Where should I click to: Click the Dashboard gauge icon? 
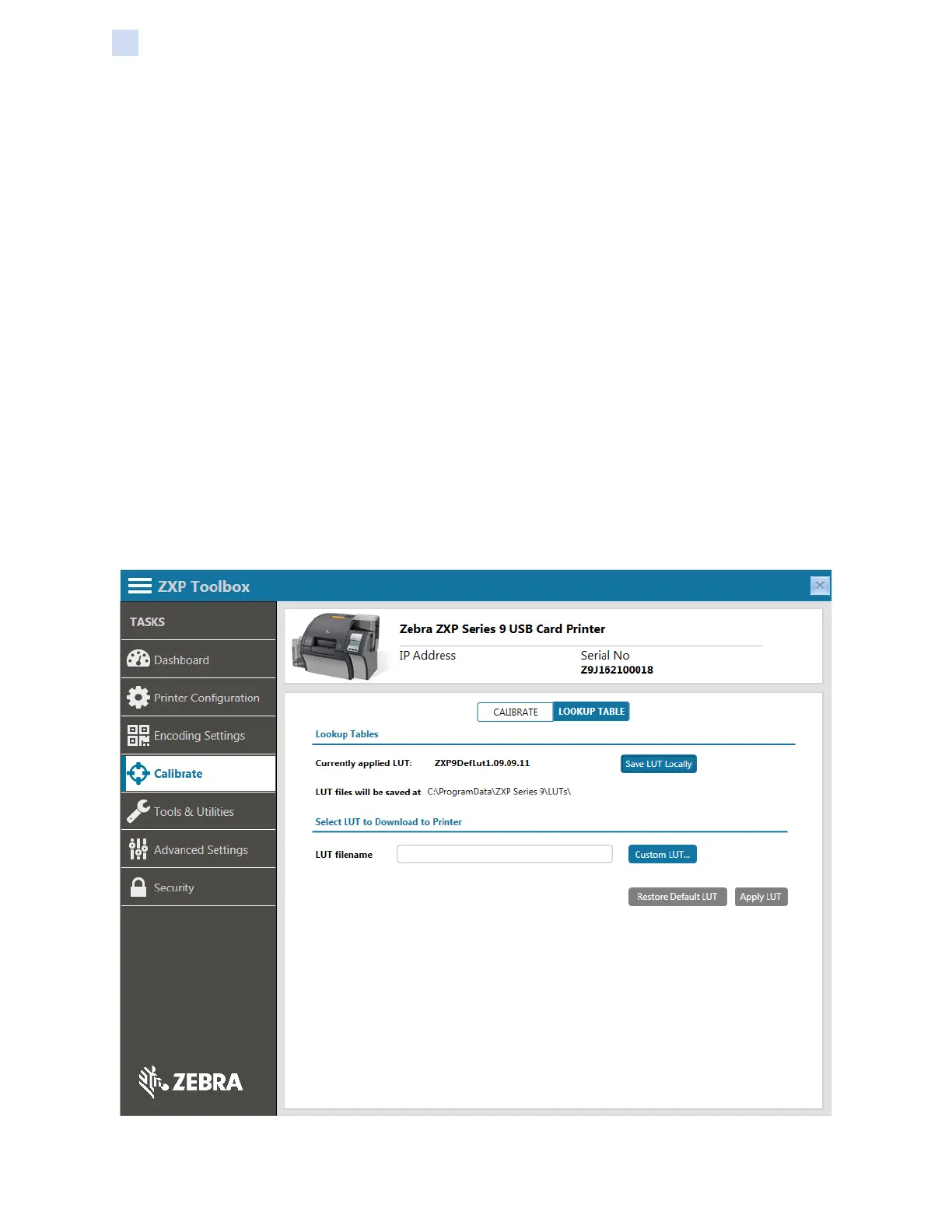[138, 660]
